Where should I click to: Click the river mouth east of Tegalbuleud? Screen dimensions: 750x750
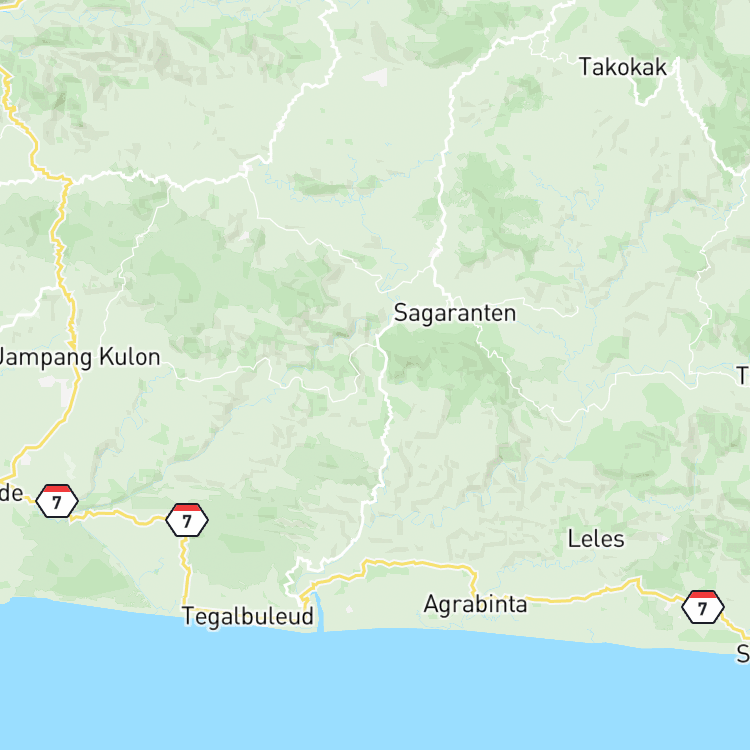tap(319, 612)
